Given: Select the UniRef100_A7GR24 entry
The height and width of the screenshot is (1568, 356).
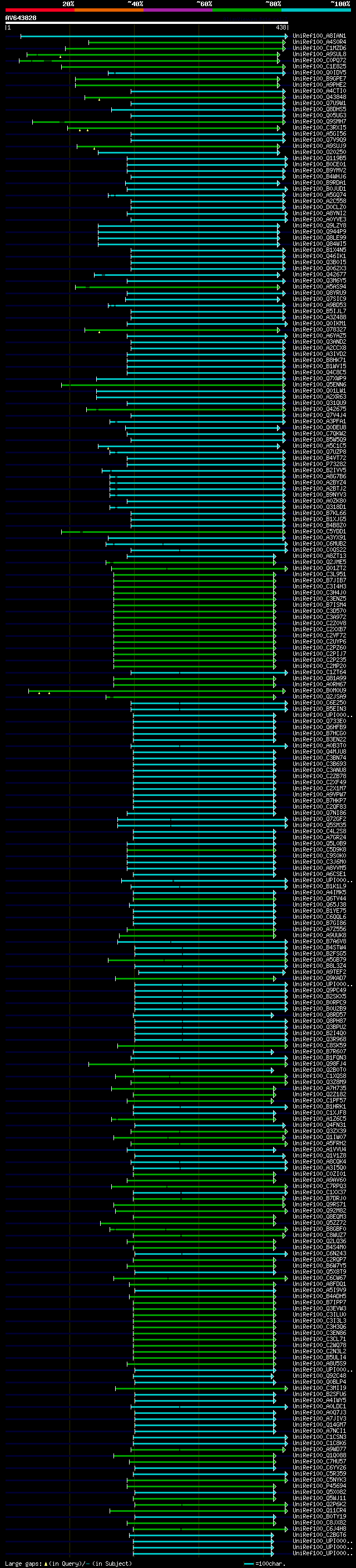Looking at the screenshot, I should (x=319, y=837).
